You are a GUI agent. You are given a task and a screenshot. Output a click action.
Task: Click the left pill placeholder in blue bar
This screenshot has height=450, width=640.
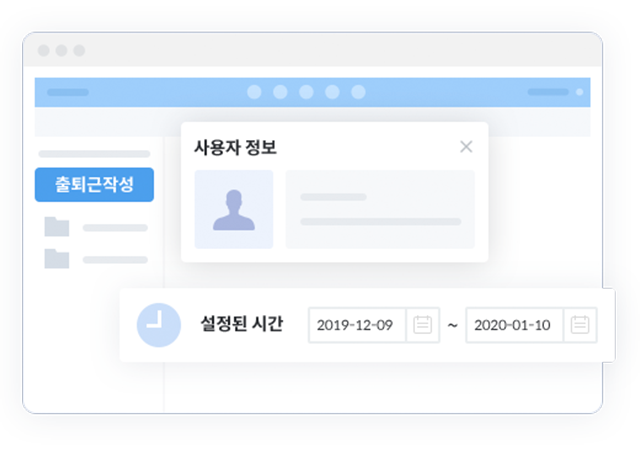point(68,92)
